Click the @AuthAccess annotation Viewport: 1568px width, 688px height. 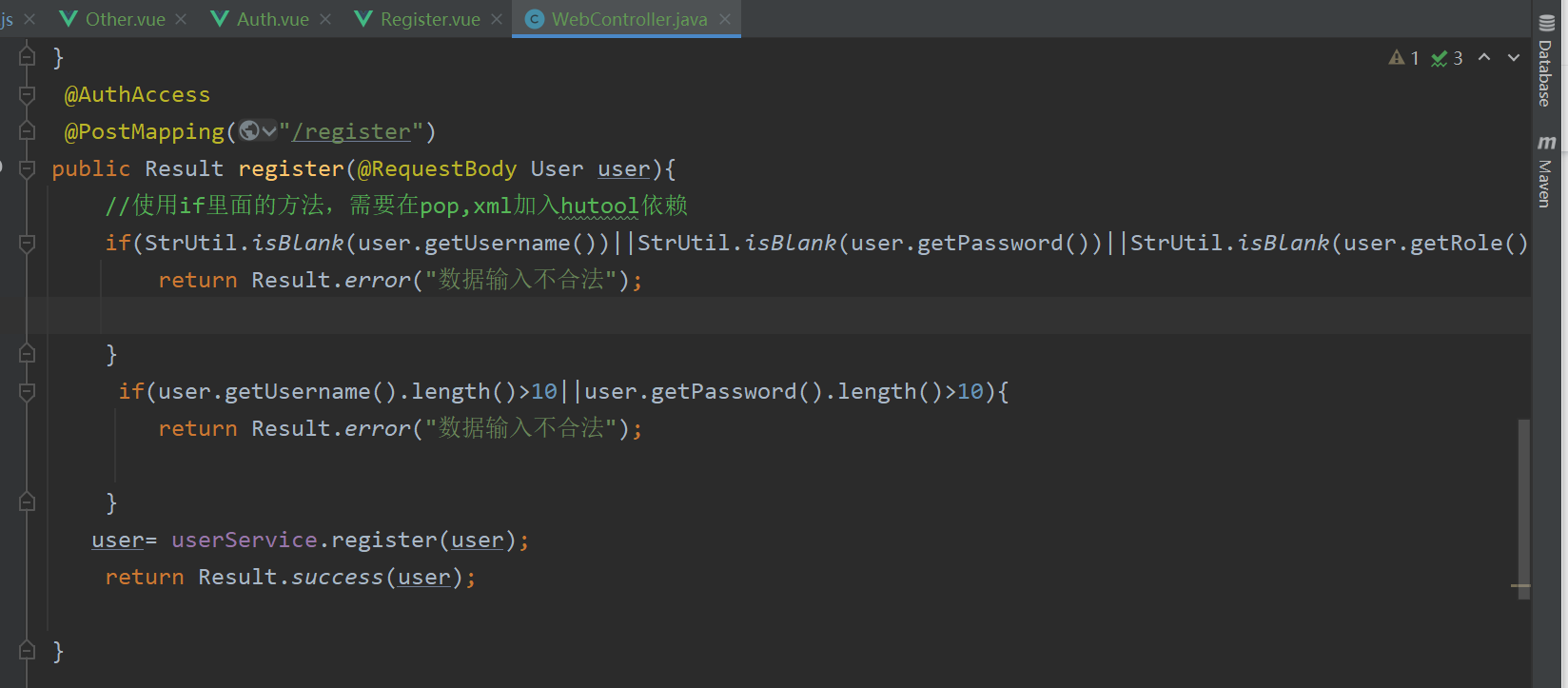coord(137,94)
